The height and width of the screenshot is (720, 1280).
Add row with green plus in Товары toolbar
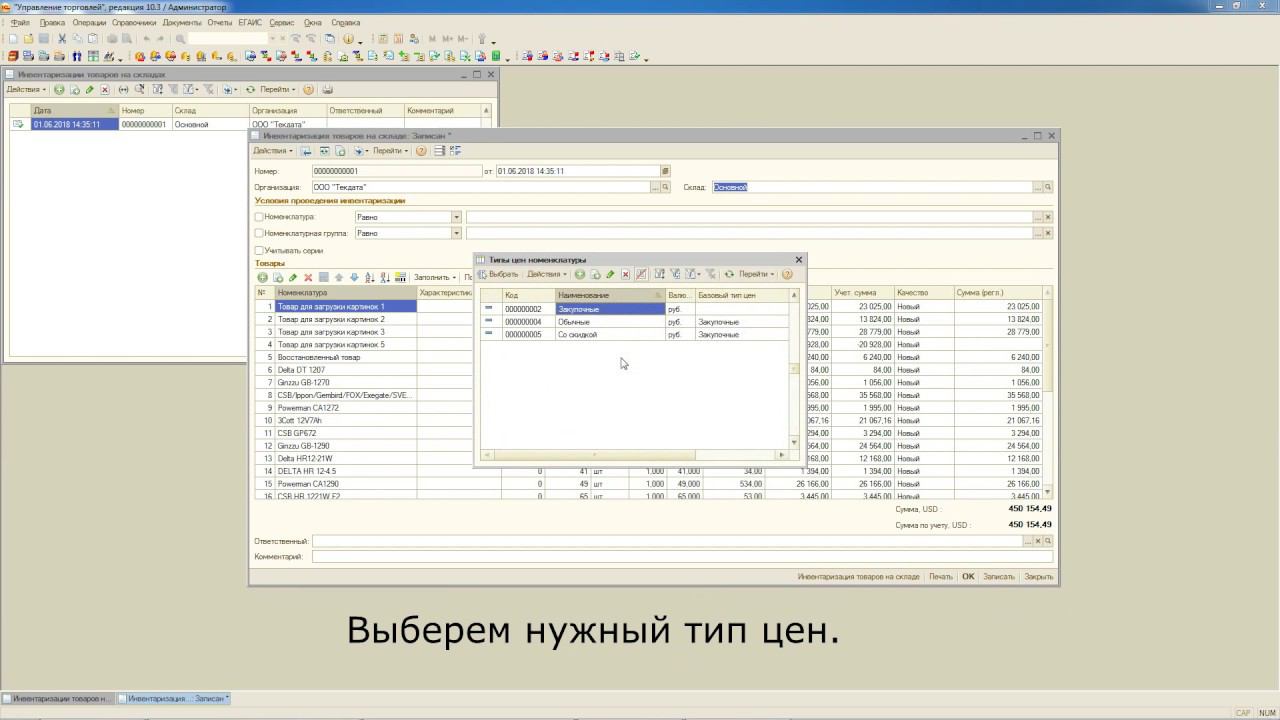point(263,277)
